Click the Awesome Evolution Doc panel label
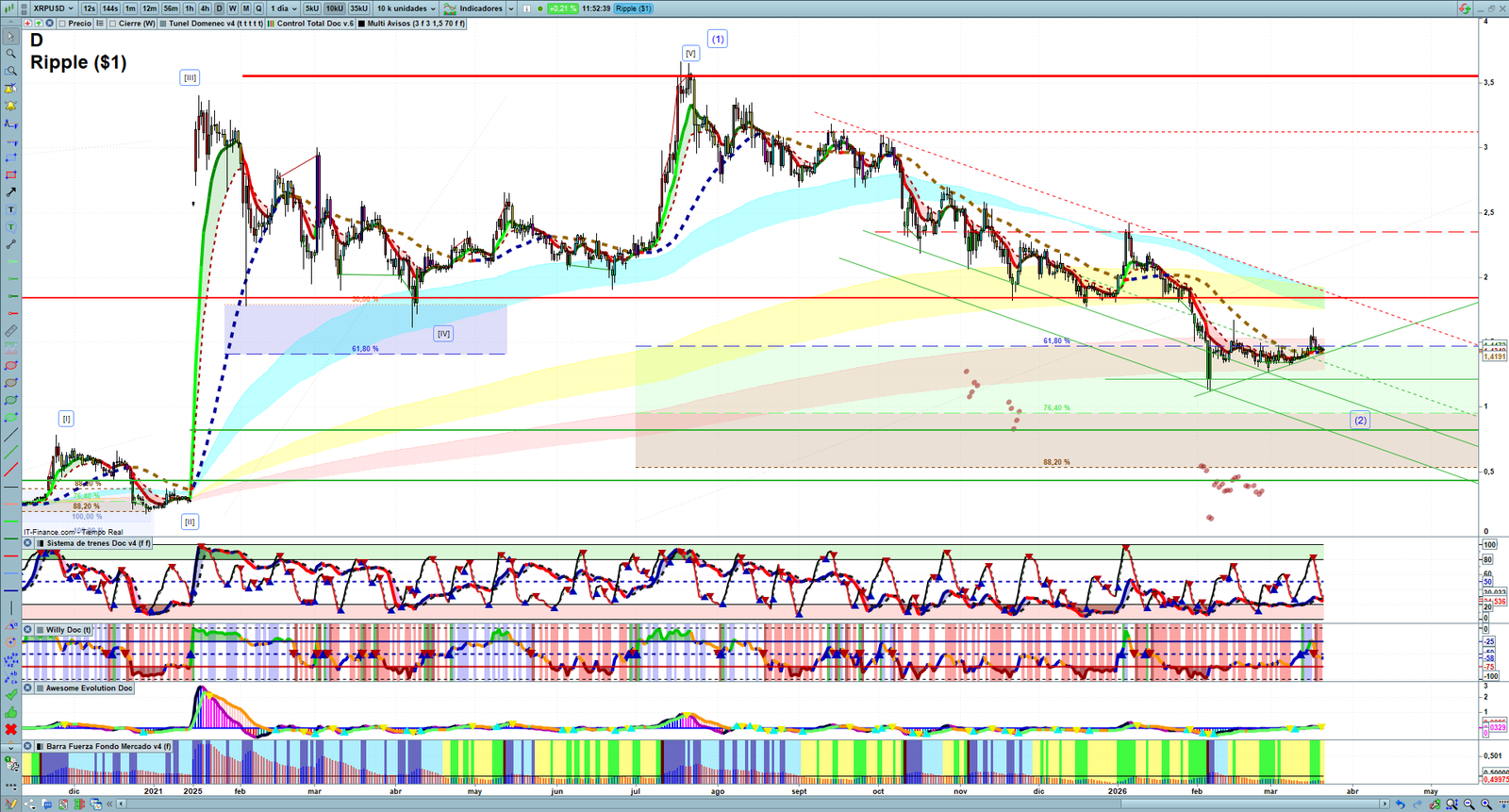This screenshot has height=812, width=1509. coord(90,688)
